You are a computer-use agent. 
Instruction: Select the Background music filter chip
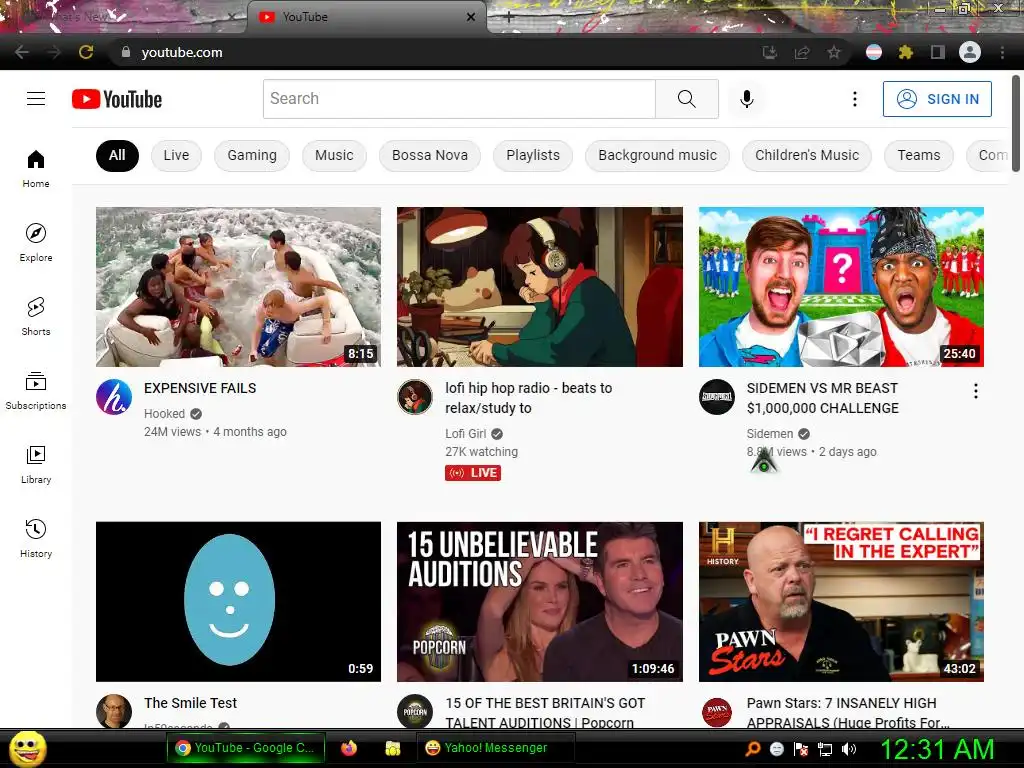click(658, 155)
